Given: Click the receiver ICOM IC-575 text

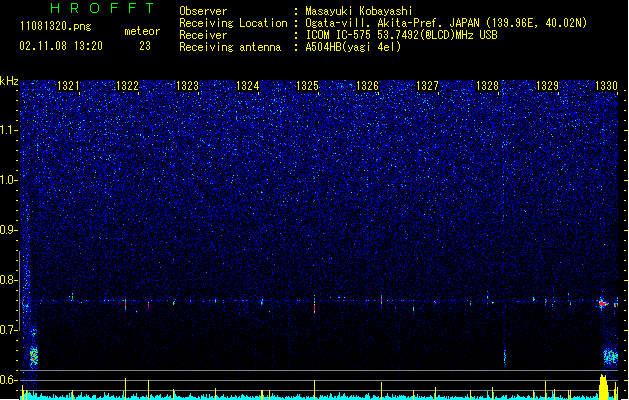Looking at the screenshot, I should pyautogui.click(x=401, y=35).
